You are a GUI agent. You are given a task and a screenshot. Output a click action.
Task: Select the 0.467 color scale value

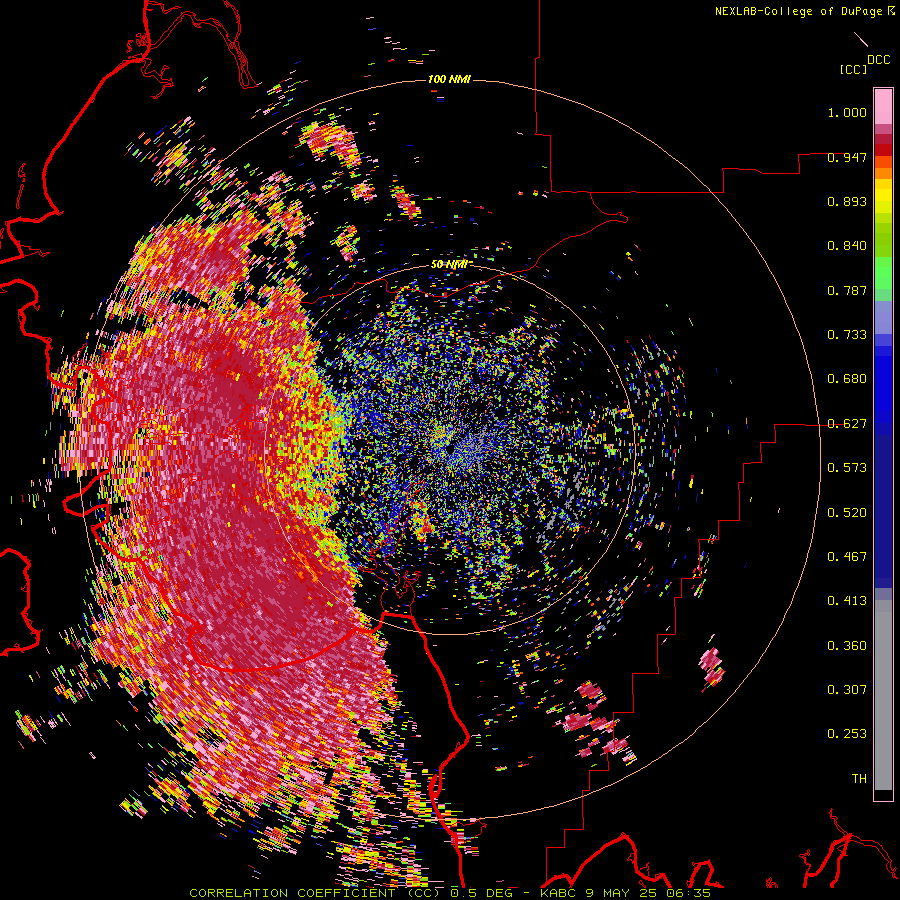847,557
